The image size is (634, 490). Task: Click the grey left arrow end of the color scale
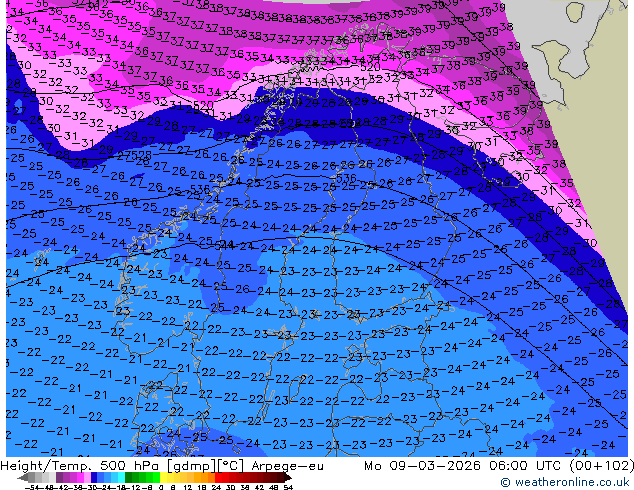pos(22,478)
